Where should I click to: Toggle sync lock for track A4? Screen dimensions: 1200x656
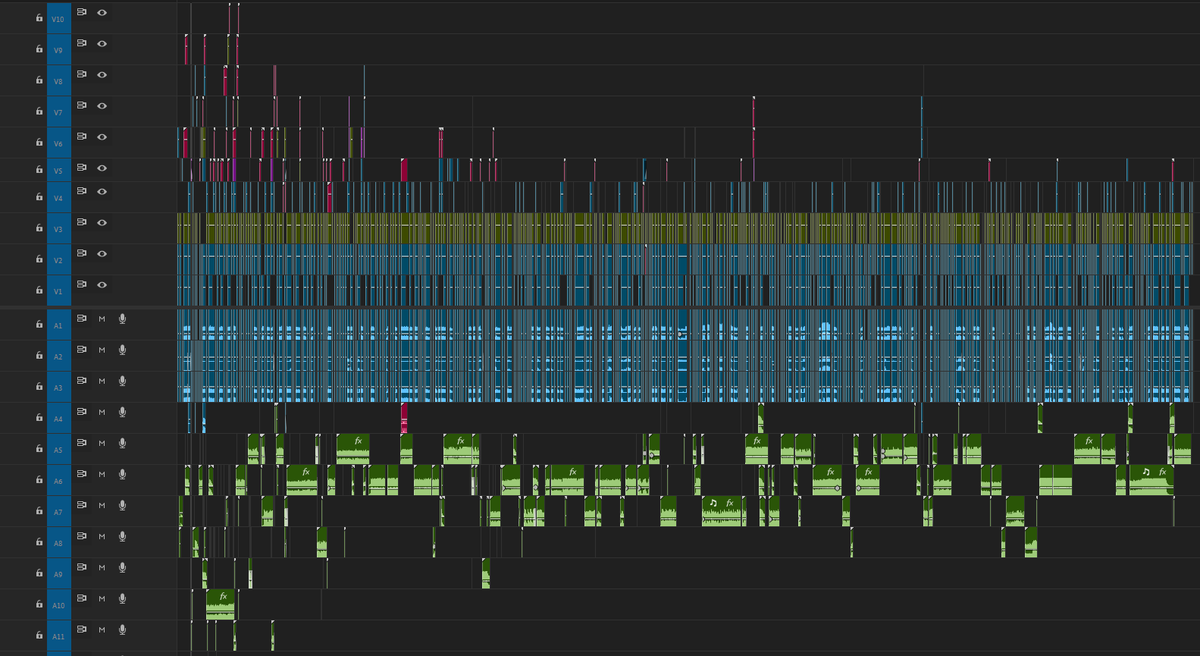click(83, 411)
